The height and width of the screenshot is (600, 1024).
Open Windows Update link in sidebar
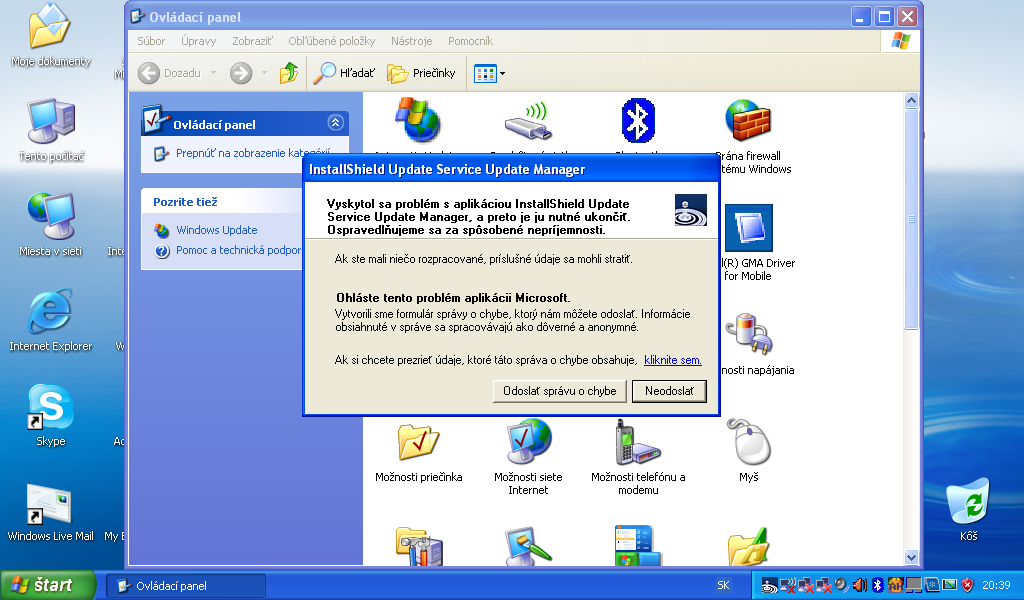point(217,230)
